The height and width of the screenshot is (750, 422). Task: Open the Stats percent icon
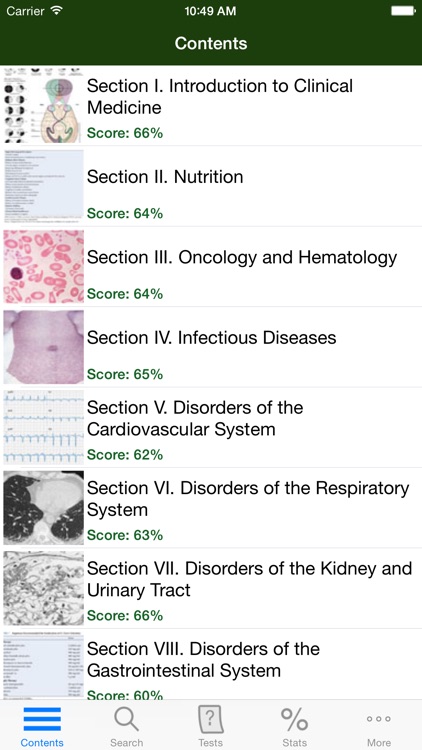[295, 719]
